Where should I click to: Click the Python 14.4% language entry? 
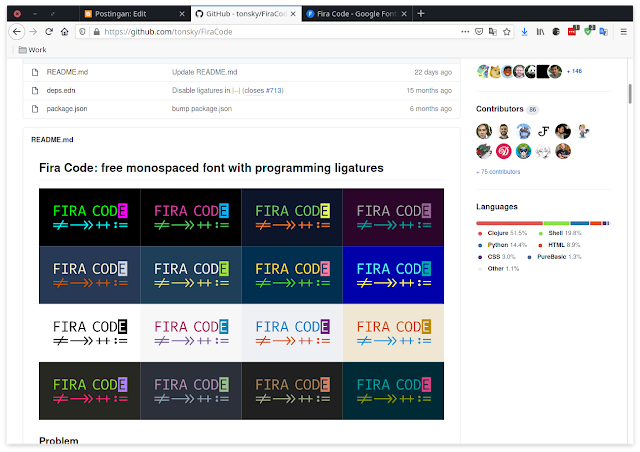coord(502,245)
